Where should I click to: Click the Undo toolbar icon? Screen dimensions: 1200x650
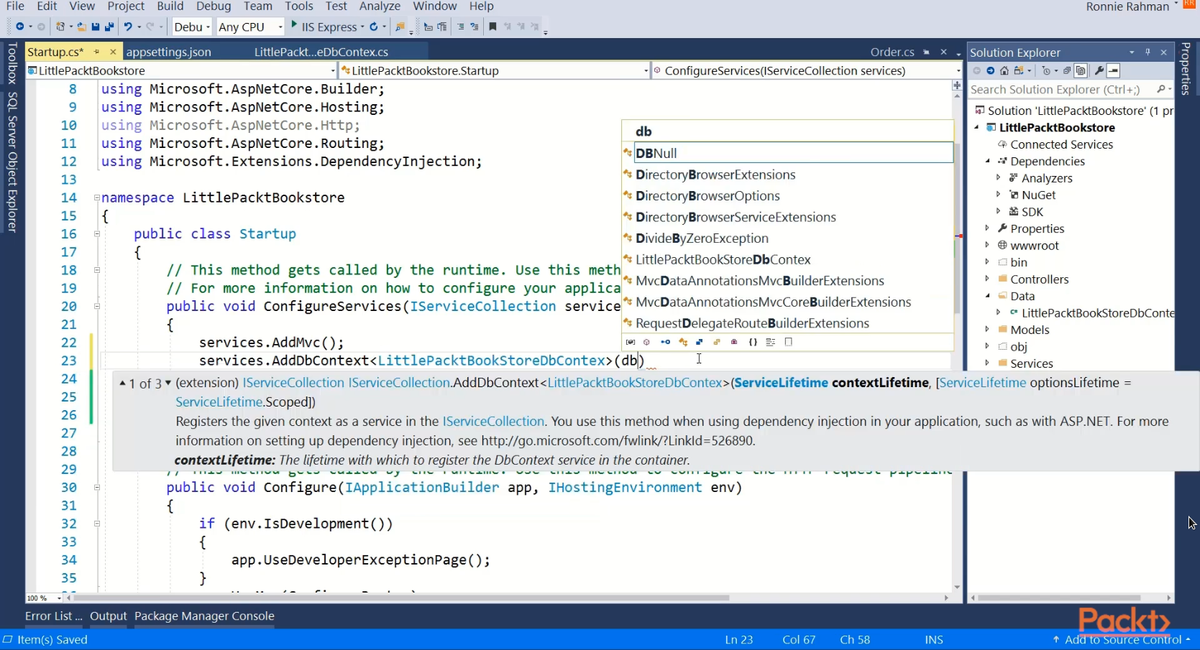click(128, 26)
